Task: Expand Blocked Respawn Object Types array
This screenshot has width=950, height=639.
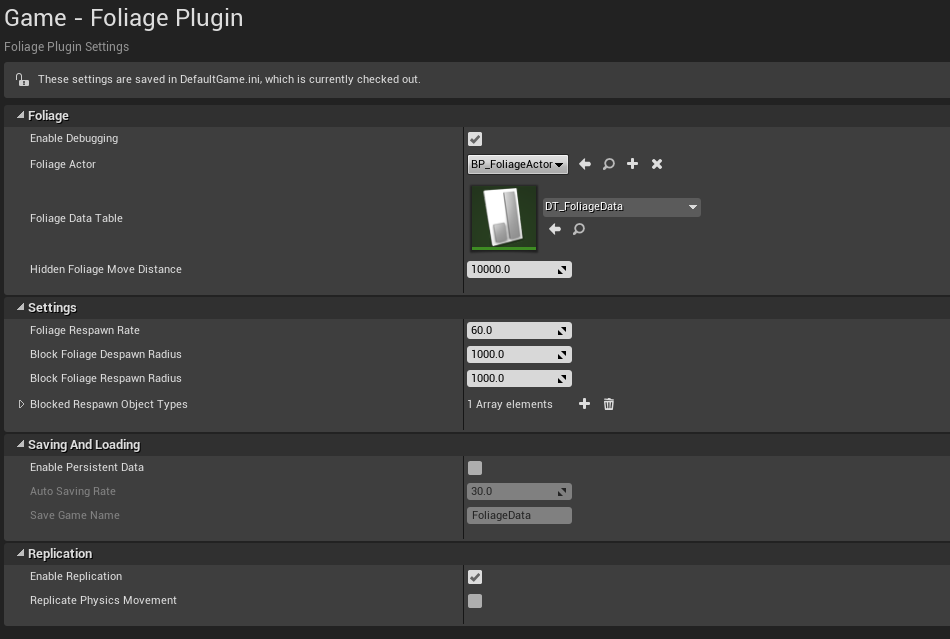Action: (21, 404)
